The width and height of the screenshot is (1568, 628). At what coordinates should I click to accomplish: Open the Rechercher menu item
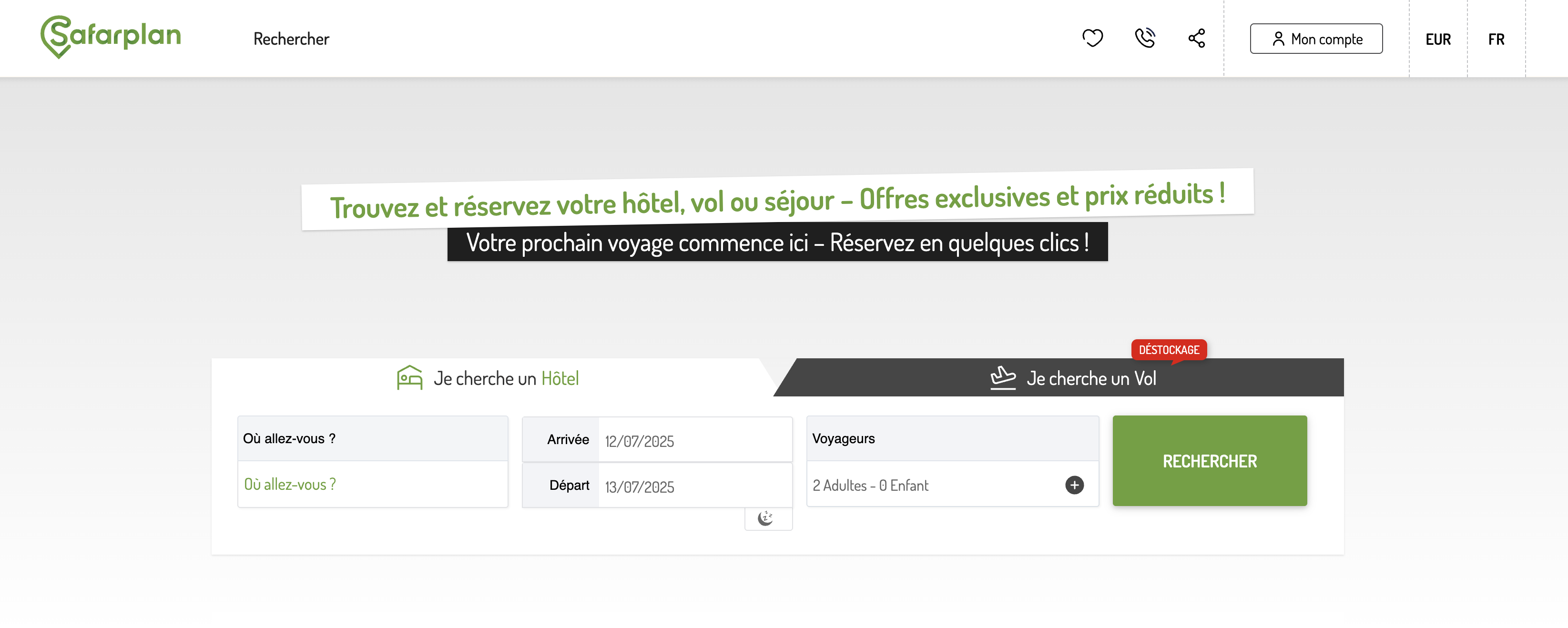(291, 38)
